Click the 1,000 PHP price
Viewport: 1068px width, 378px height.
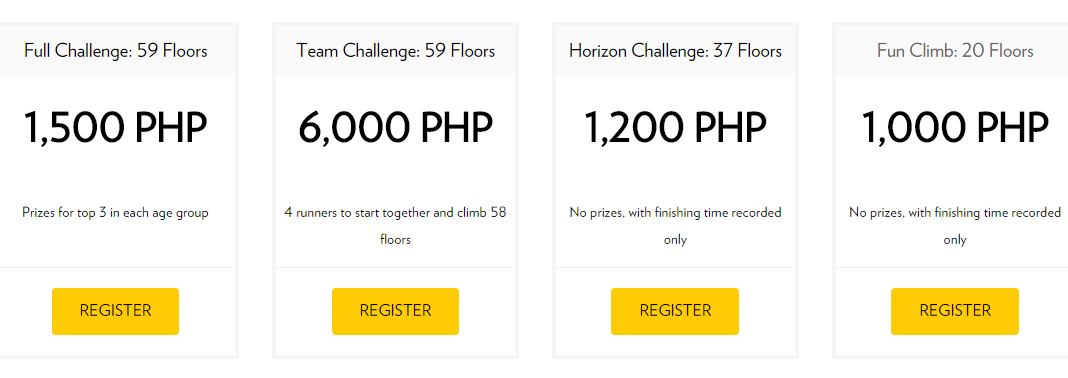[955, 127]
